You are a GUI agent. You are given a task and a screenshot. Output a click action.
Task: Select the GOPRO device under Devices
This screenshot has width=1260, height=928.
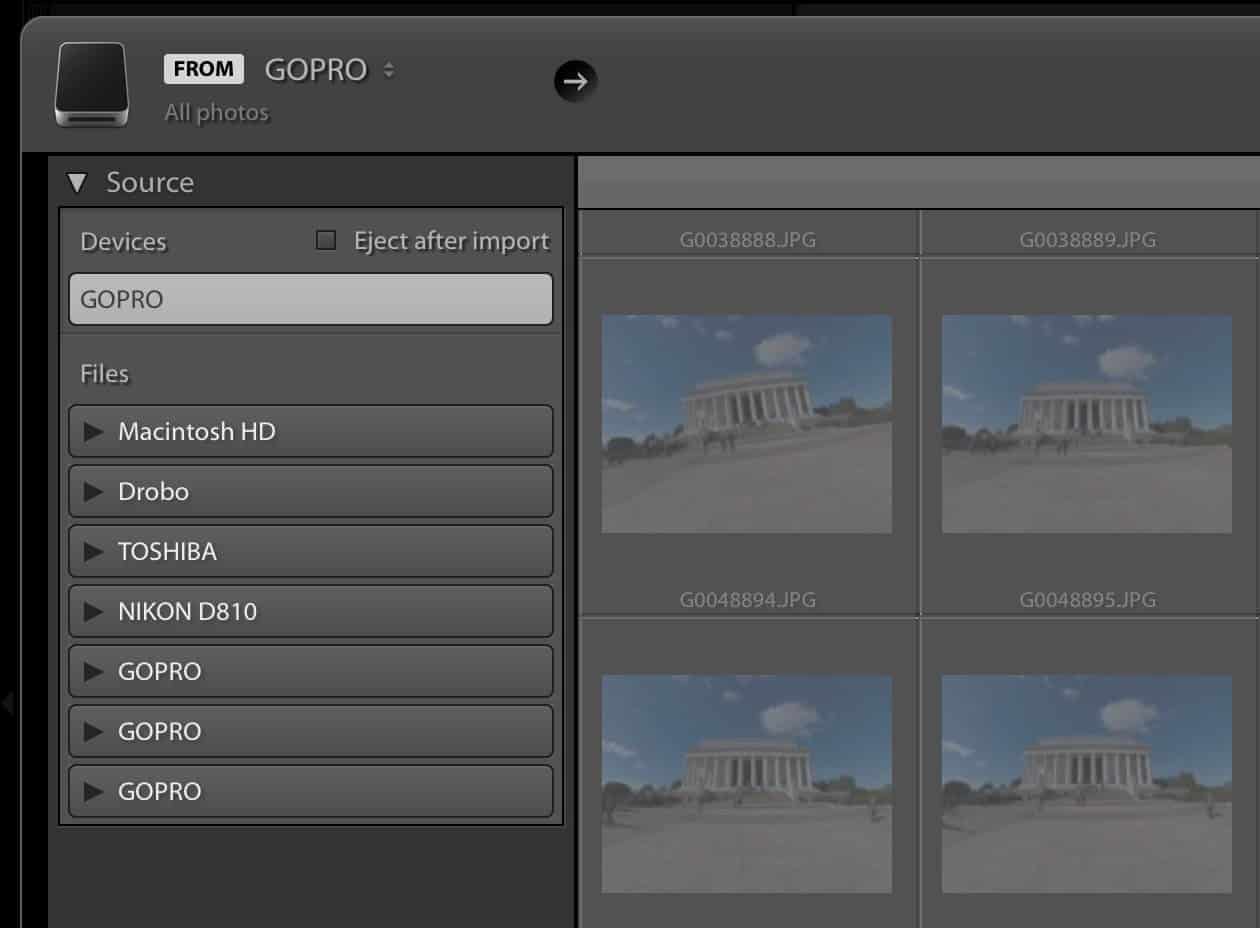point(311,299)
